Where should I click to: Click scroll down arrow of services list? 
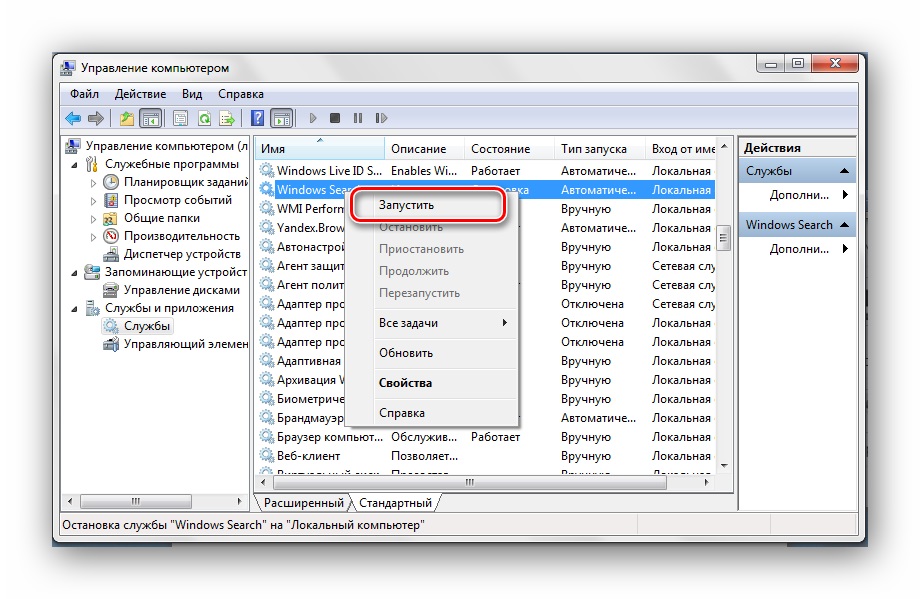[x=724, y=466]
